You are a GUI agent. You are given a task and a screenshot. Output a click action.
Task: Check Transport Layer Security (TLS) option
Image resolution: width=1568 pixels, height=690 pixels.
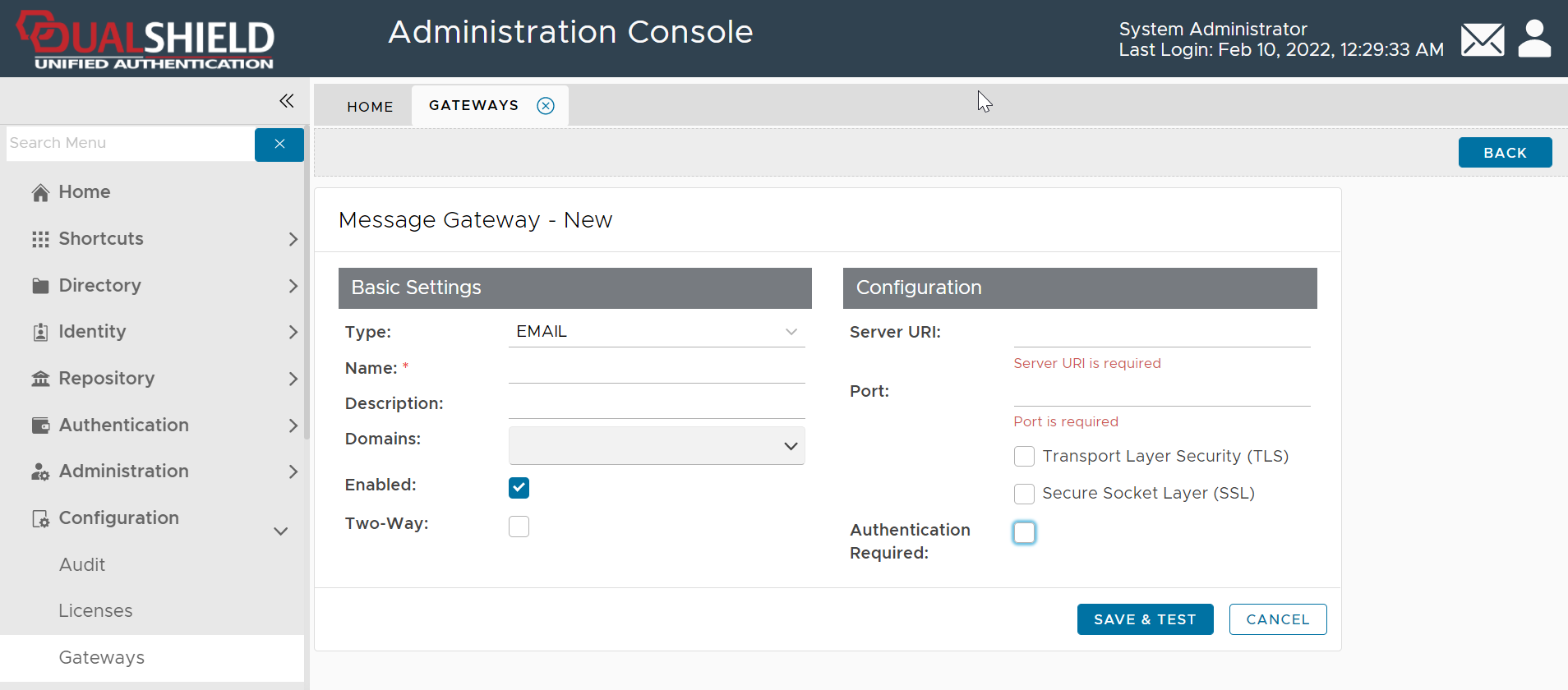[1024, 457]
